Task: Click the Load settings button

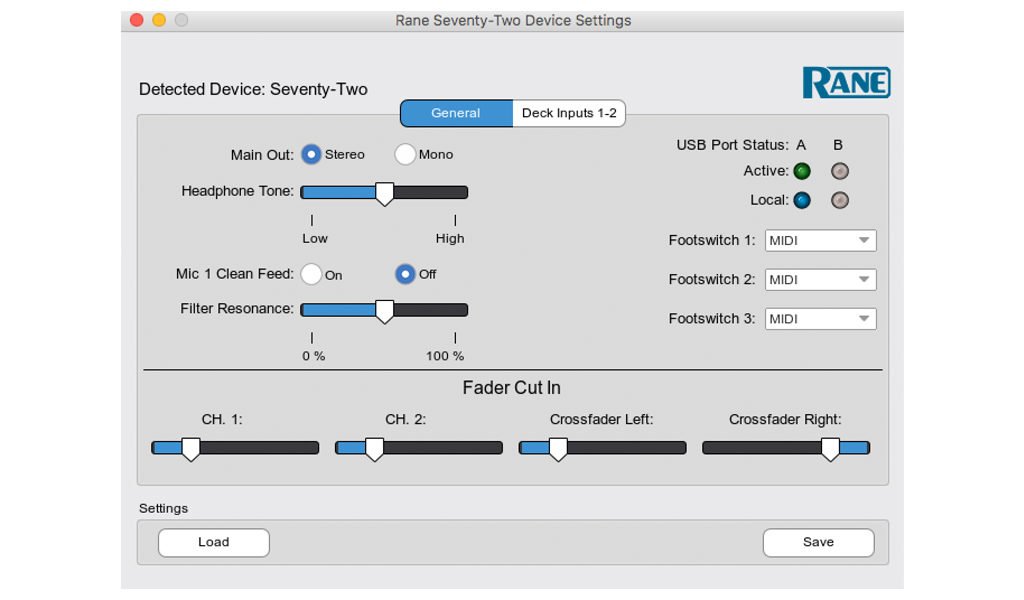Action: click(214, 542)
